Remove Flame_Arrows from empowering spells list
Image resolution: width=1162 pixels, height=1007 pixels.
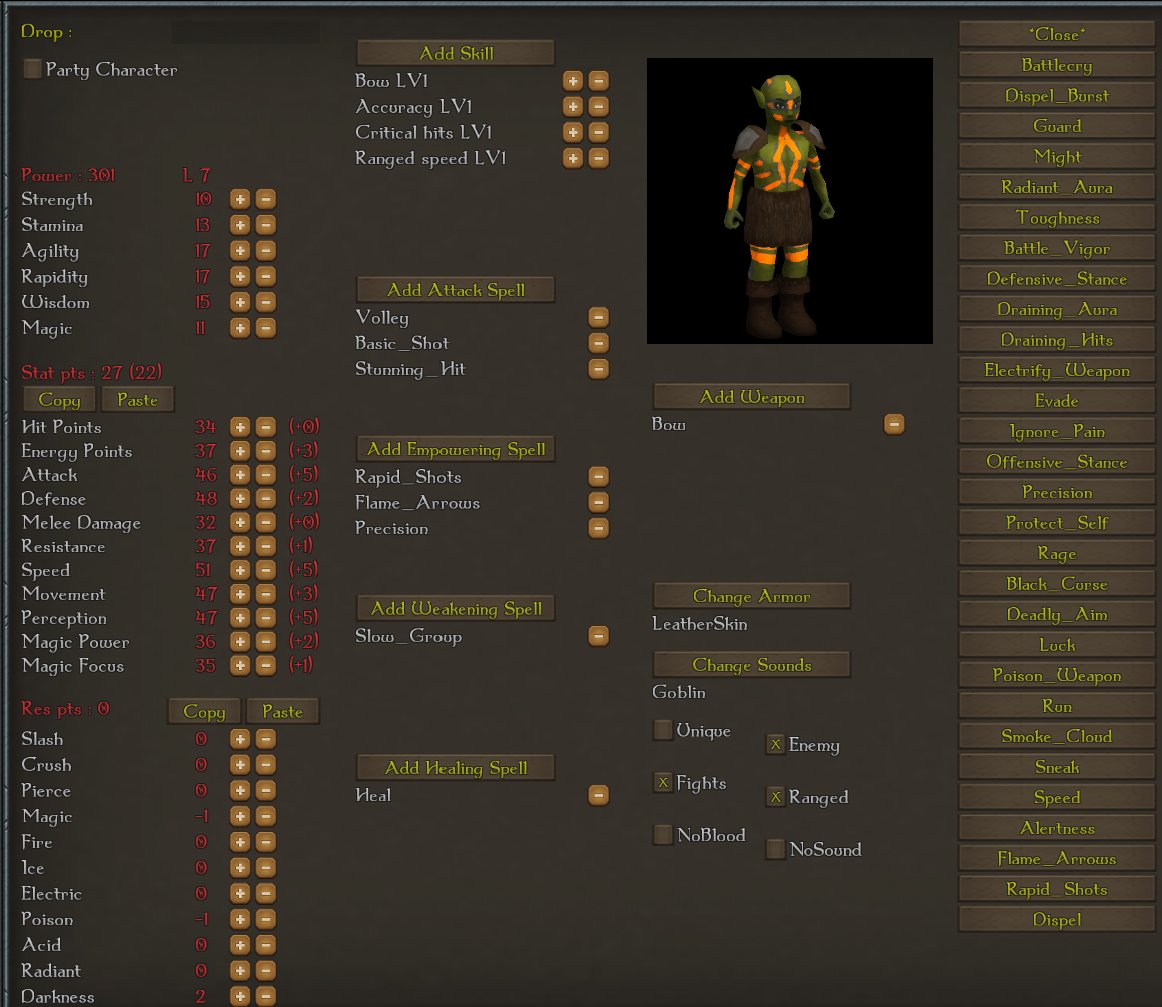coord(598,502)
